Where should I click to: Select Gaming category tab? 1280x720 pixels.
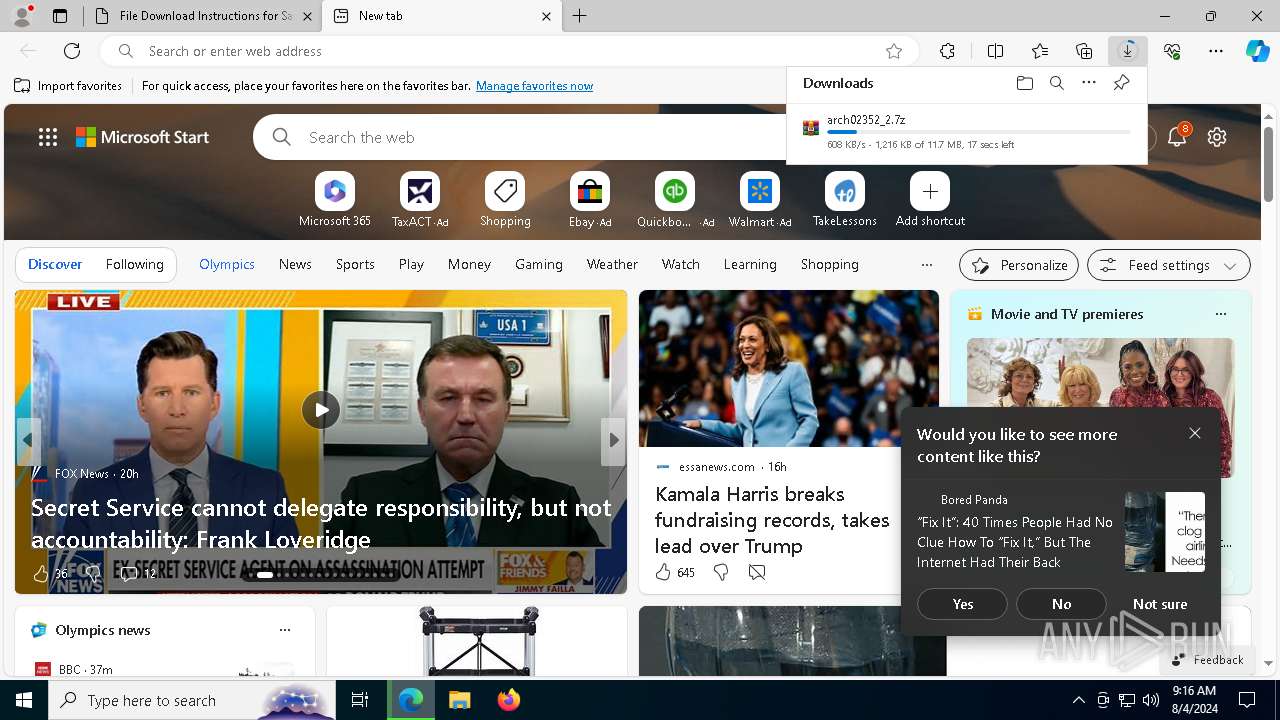(539, 264)
